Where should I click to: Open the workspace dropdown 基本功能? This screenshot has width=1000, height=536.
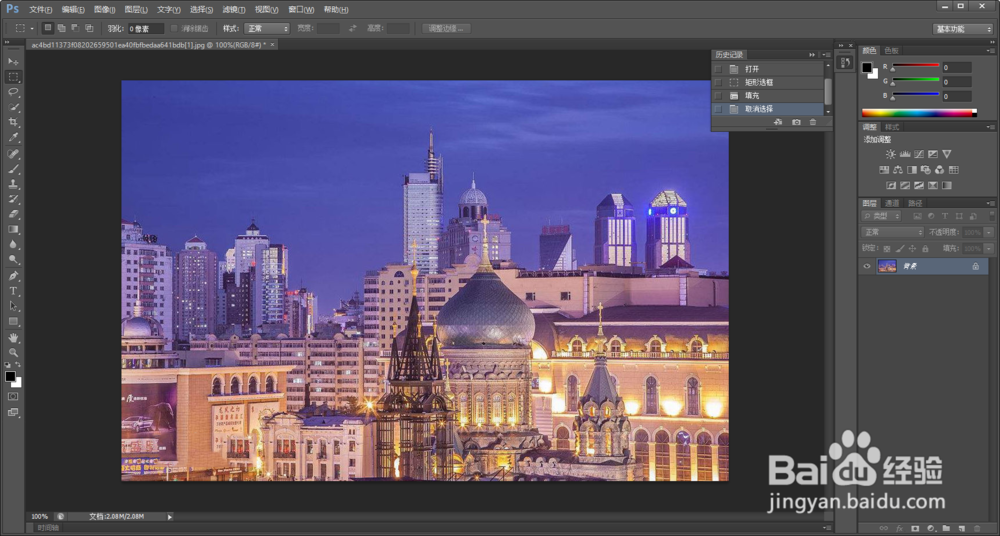962,29
